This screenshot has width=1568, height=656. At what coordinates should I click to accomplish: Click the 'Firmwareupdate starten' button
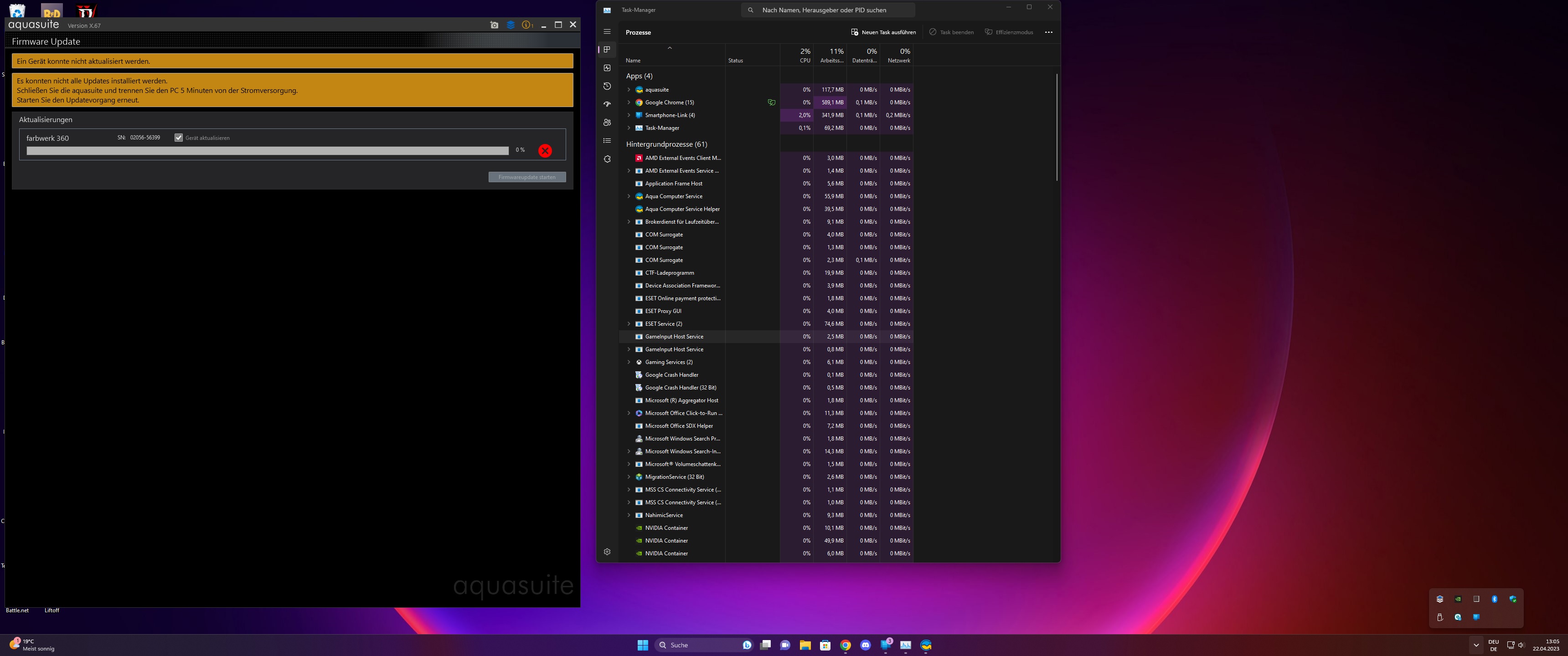click(x=526, y=177)
